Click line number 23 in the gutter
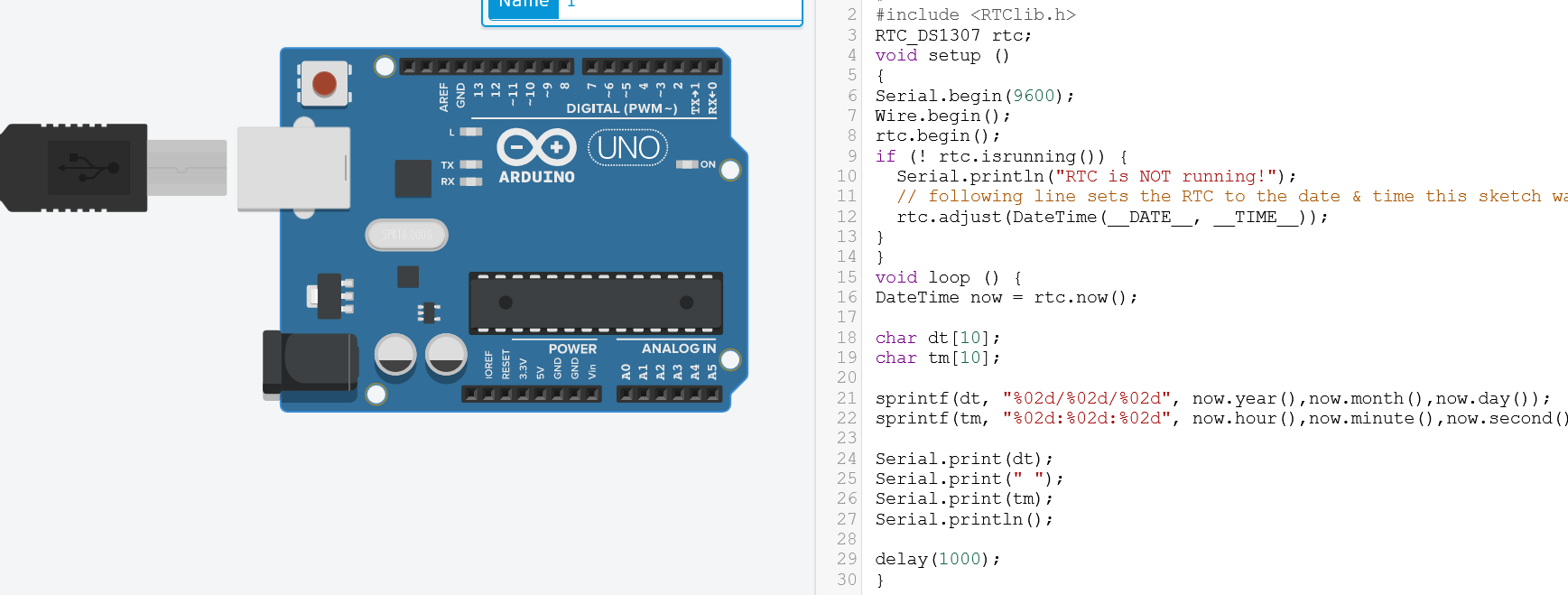The height and width of the screenshot is (595, 1568). [846, 438]
